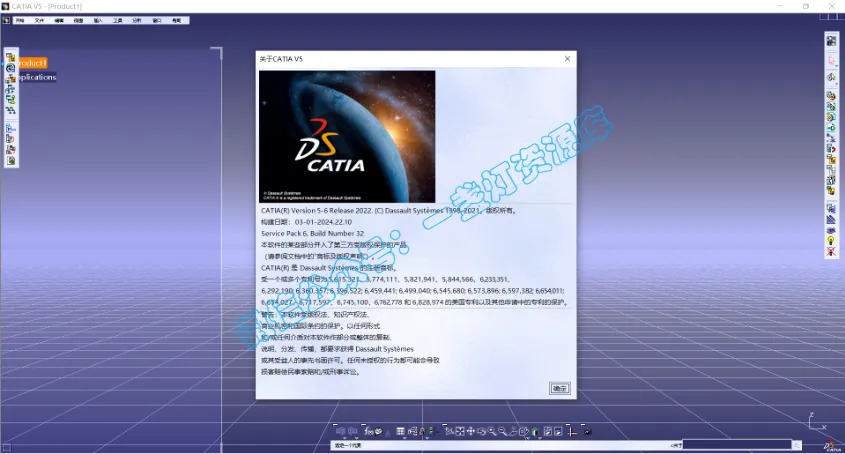
Task: Click the power input field in status bar
Action: [737, 445]
